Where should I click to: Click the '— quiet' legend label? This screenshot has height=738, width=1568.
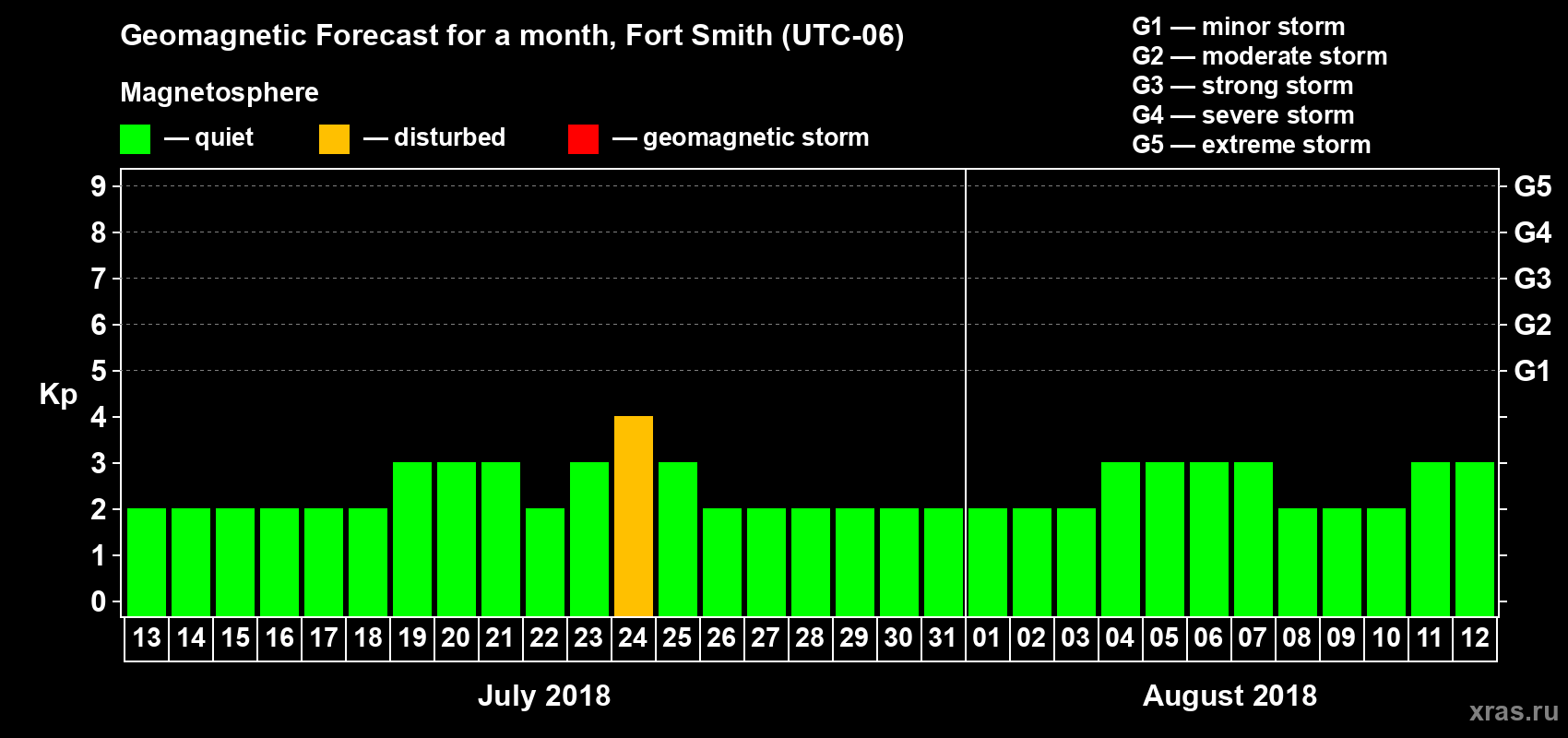point(208,137)
